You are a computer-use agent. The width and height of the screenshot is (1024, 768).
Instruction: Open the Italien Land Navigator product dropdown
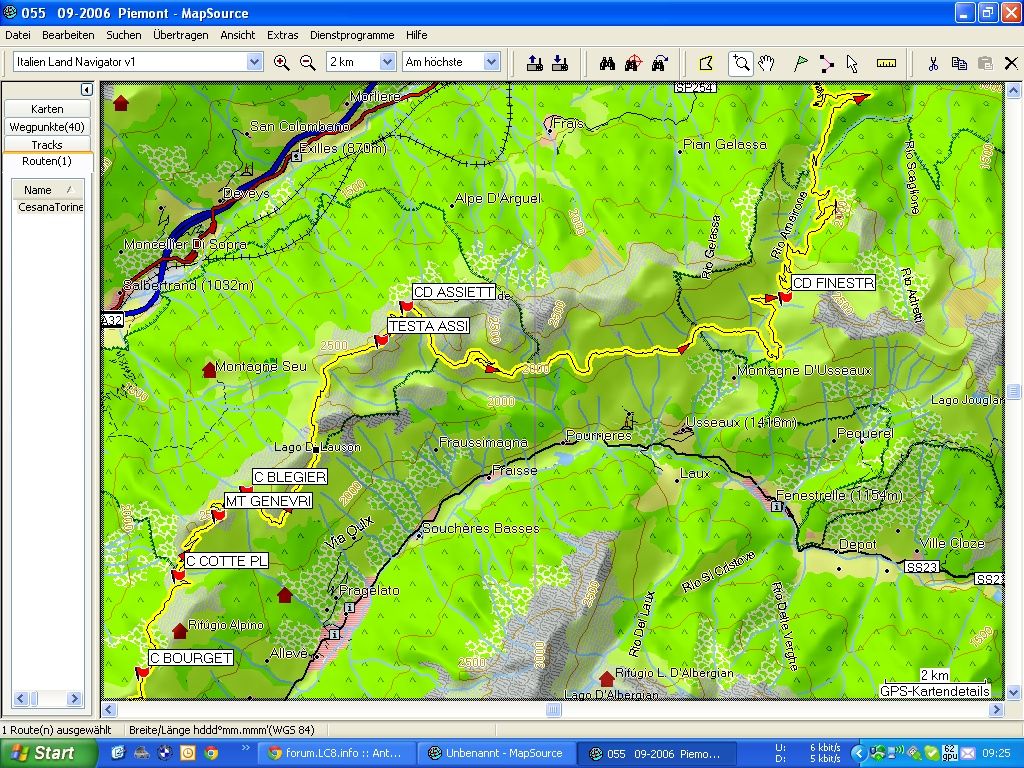pos(254,62)
